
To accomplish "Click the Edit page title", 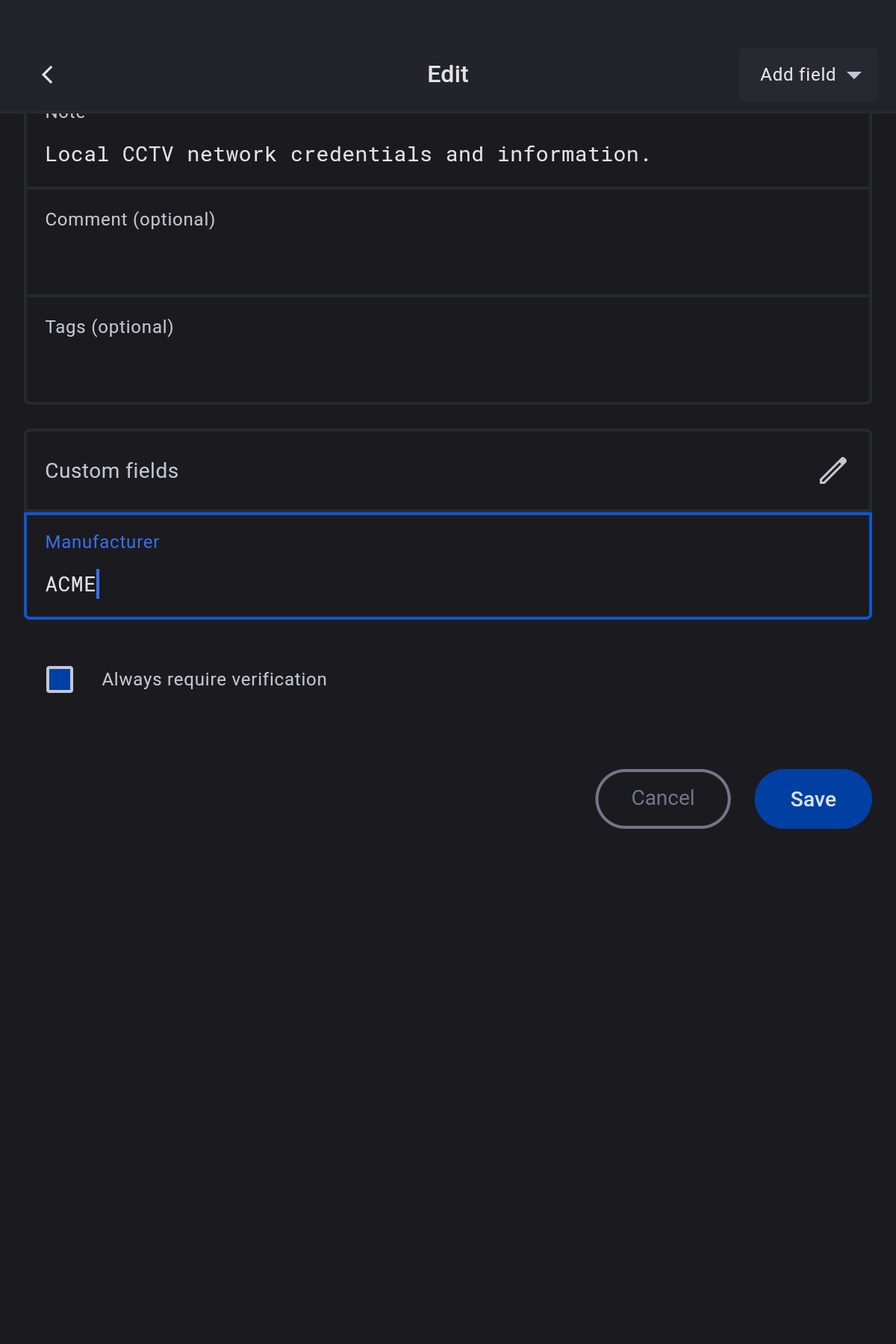I will pyautogui.click(x=448, y=75).
